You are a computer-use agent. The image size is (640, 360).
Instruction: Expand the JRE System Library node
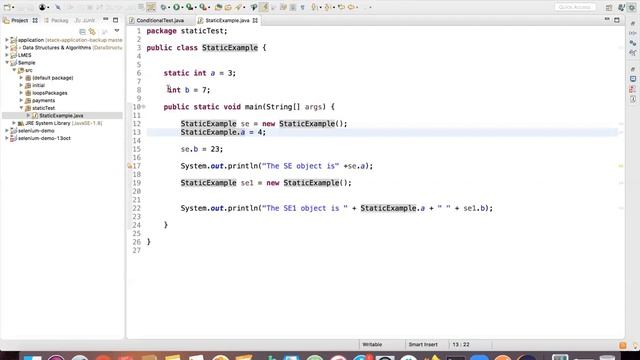tap(14, 123)
